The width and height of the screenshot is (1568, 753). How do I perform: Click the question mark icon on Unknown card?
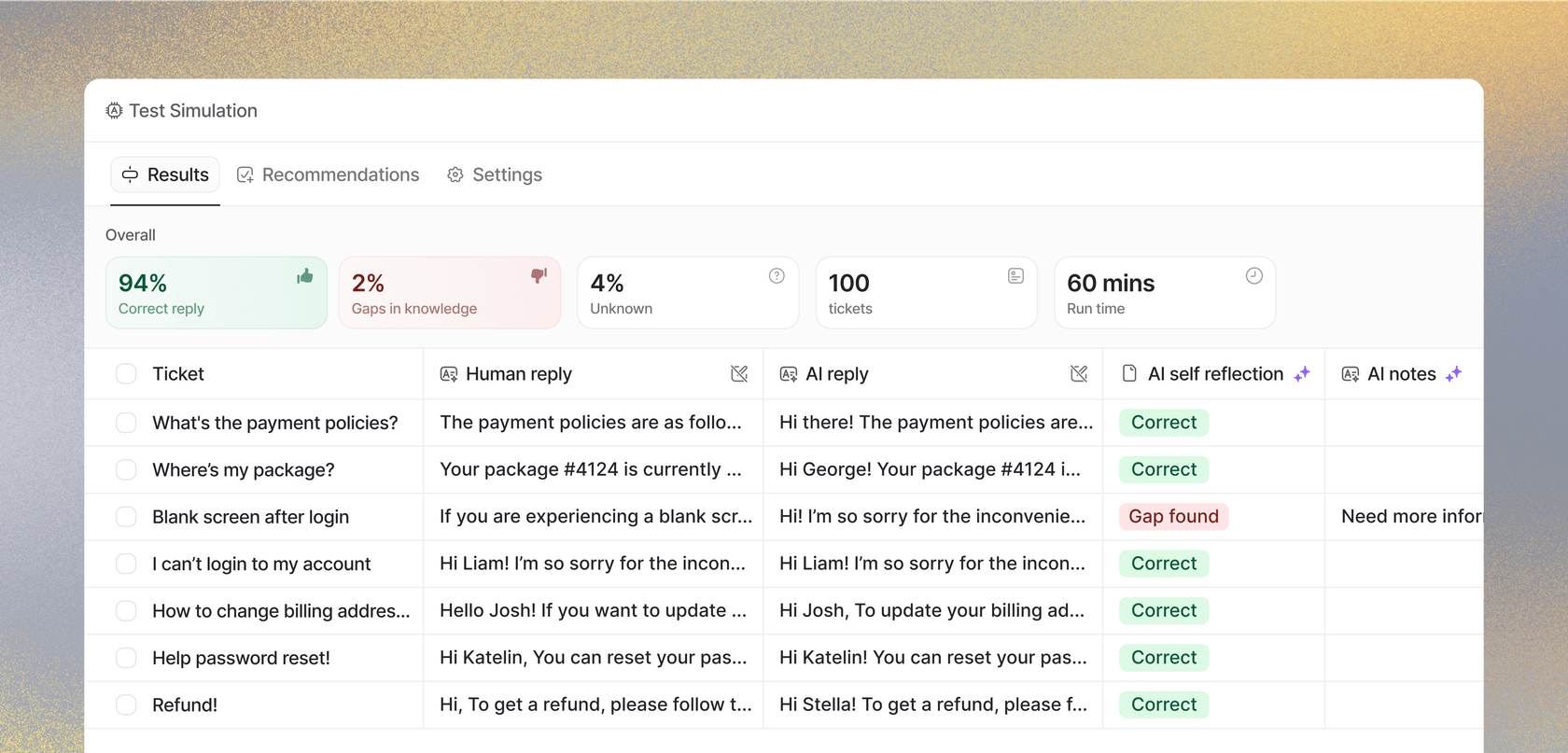tap(777, 276)
